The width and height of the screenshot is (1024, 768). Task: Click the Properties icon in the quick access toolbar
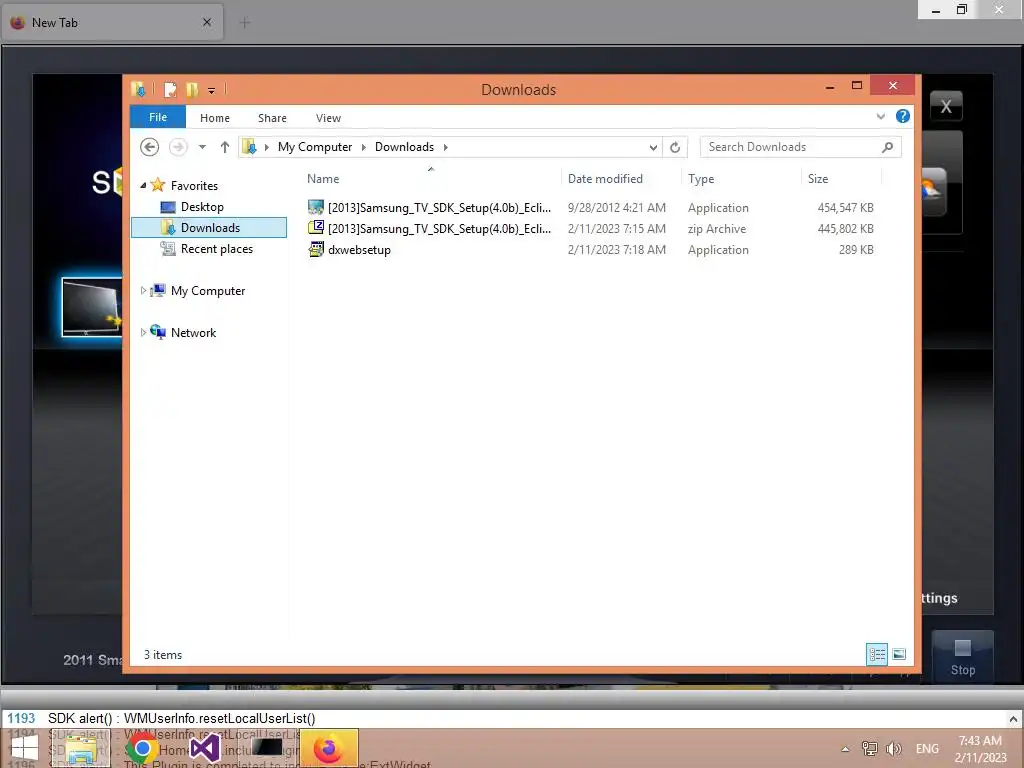click(x=170, y=89)
